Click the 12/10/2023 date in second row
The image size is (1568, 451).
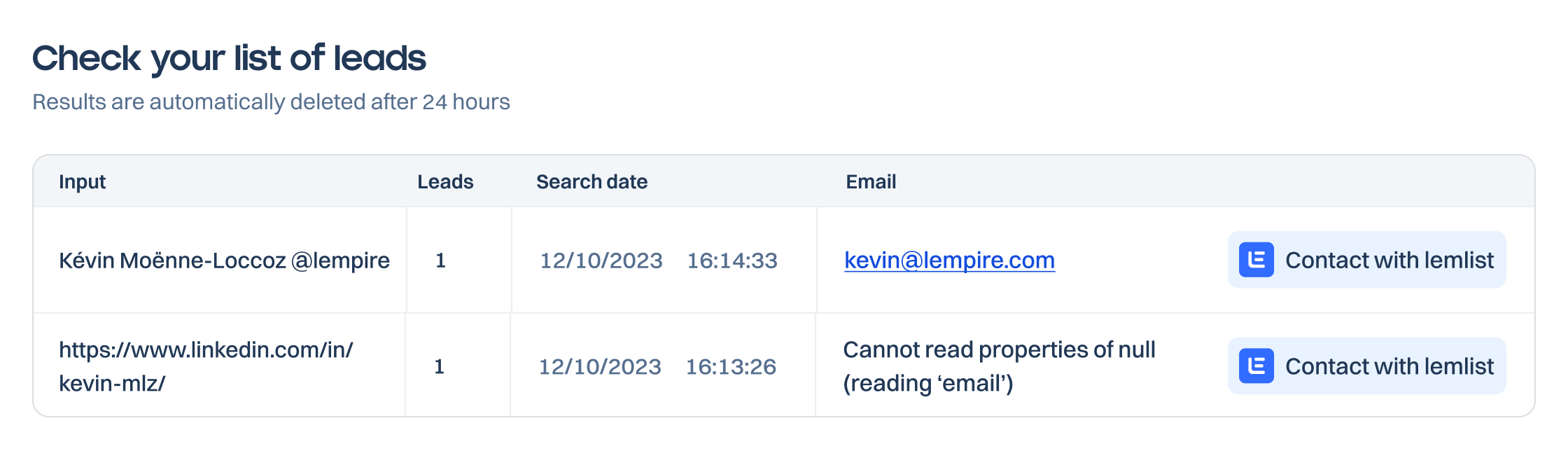[x=600, y=366]
